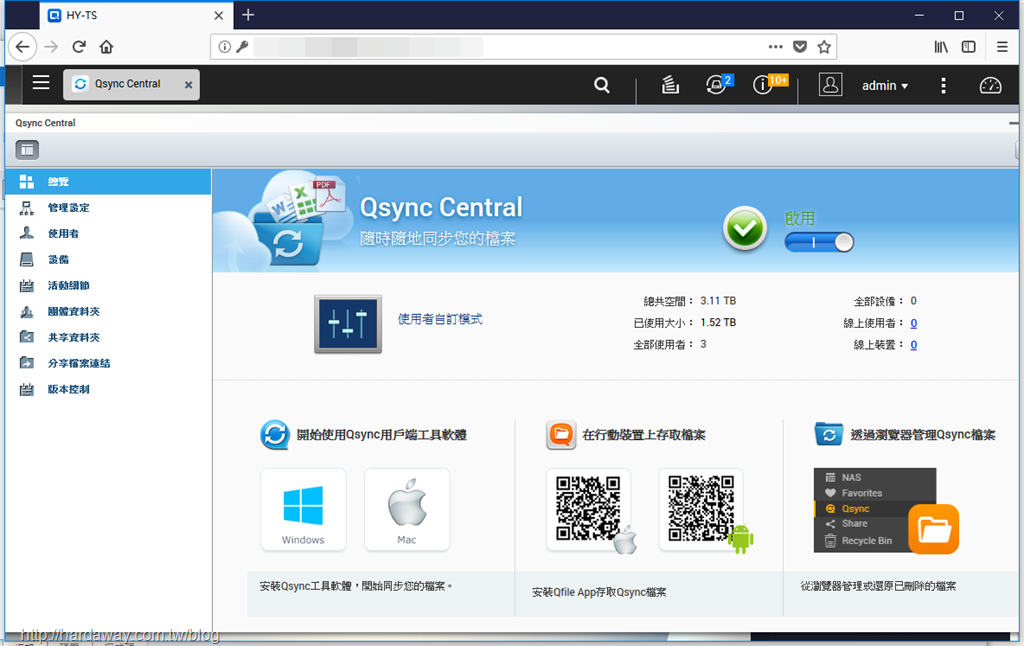Click the 從瀏覽器管理或還原已刪除的檔案 text
The image size is (1024, 646).
[878, 587]
